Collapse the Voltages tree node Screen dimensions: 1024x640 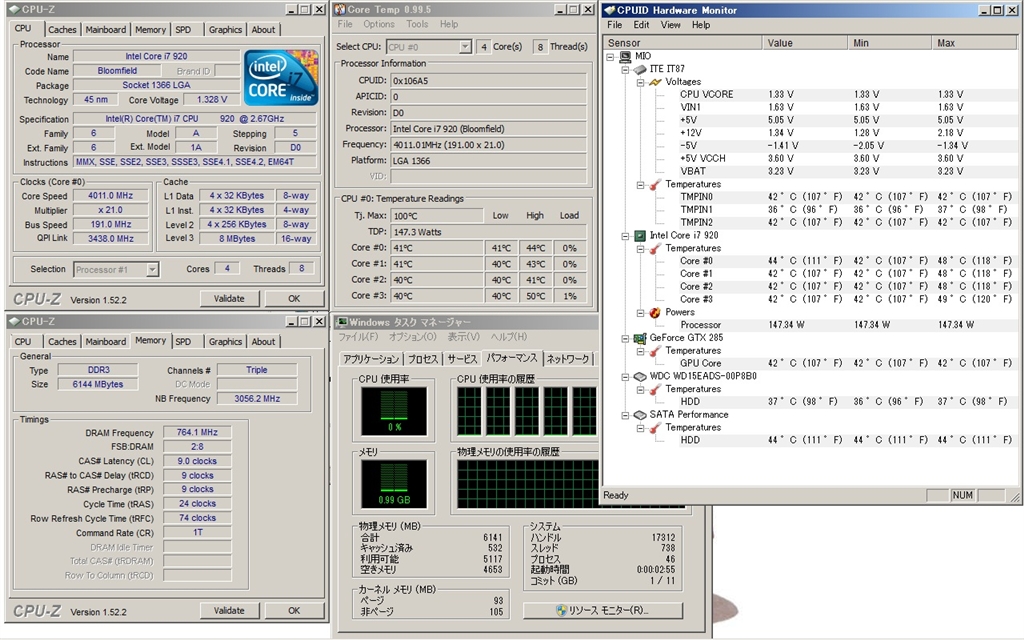click(641, 82)
